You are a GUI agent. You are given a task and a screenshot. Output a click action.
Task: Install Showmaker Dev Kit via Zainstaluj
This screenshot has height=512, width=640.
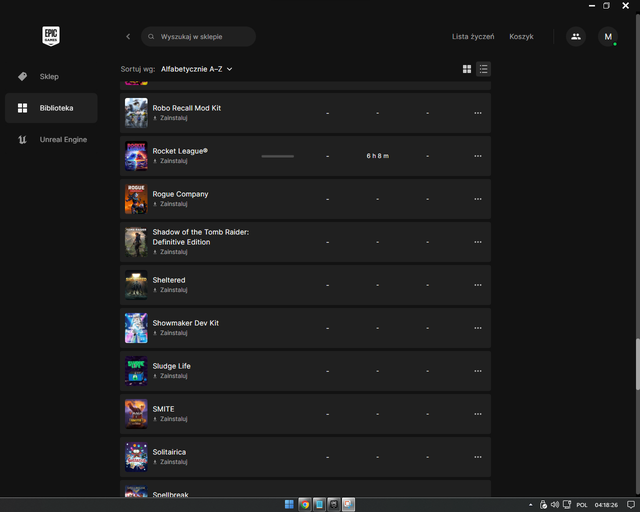(x=170, y=333)
